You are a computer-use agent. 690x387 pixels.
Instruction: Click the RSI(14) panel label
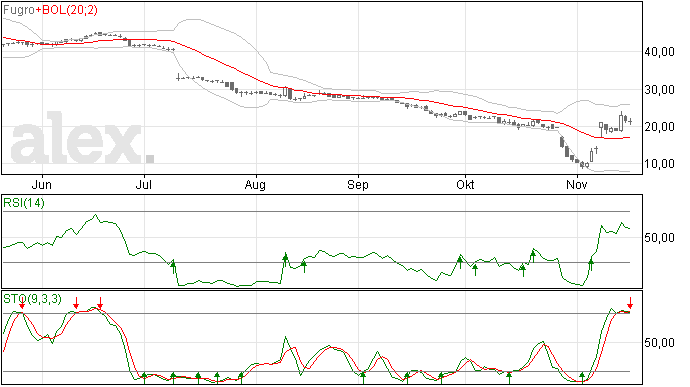24,203
